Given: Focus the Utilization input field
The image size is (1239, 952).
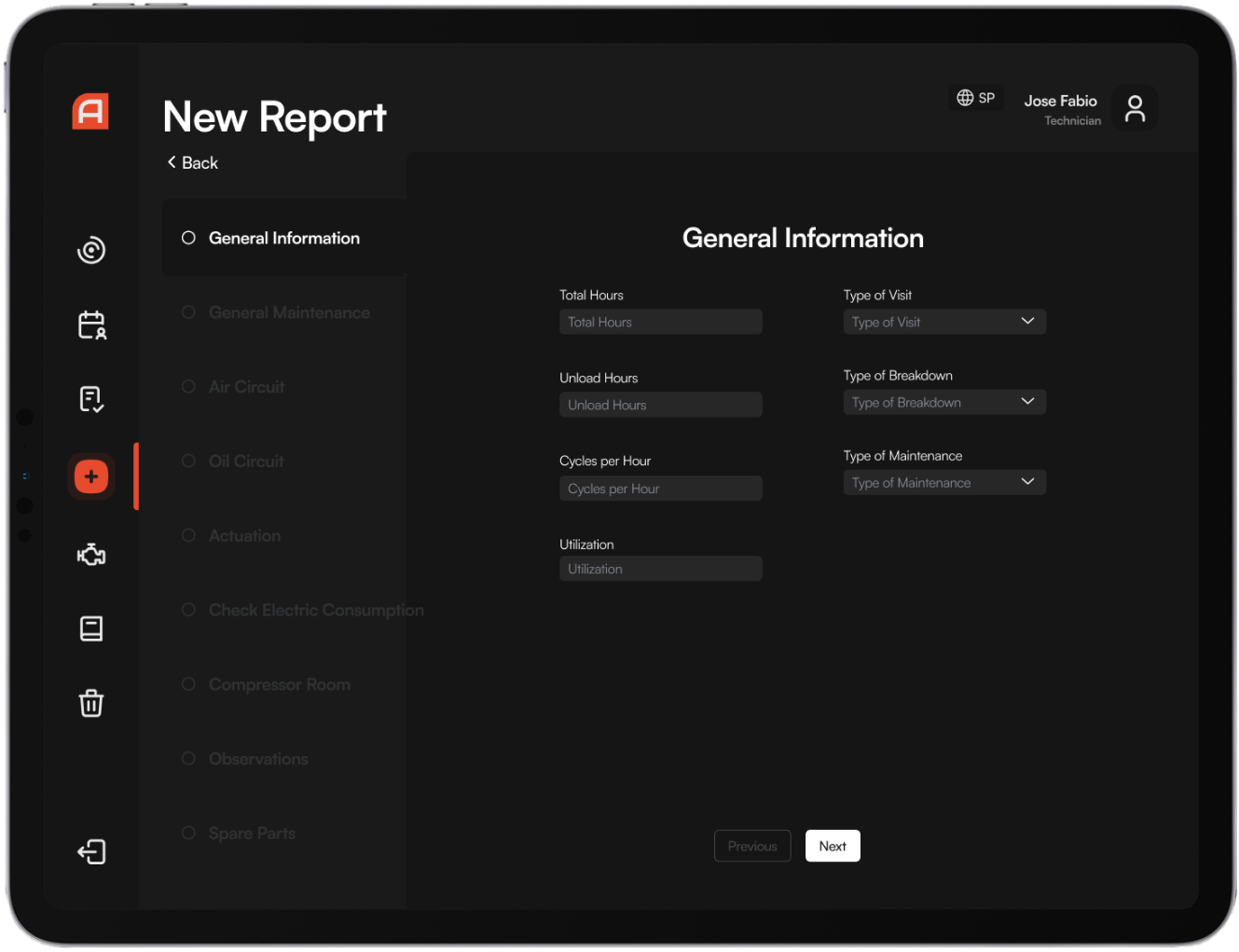Looking at the screenshot, I should coord(660,569).
